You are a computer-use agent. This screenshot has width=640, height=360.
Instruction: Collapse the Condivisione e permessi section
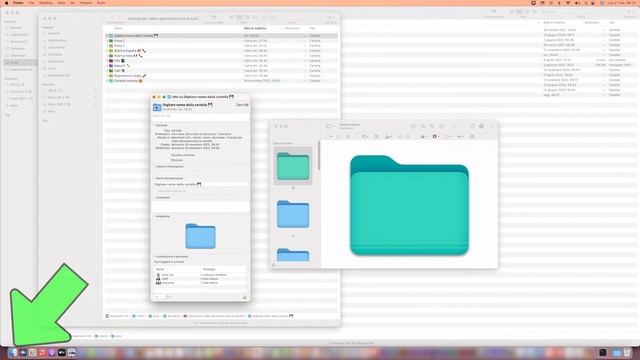(x=154, y=256)
